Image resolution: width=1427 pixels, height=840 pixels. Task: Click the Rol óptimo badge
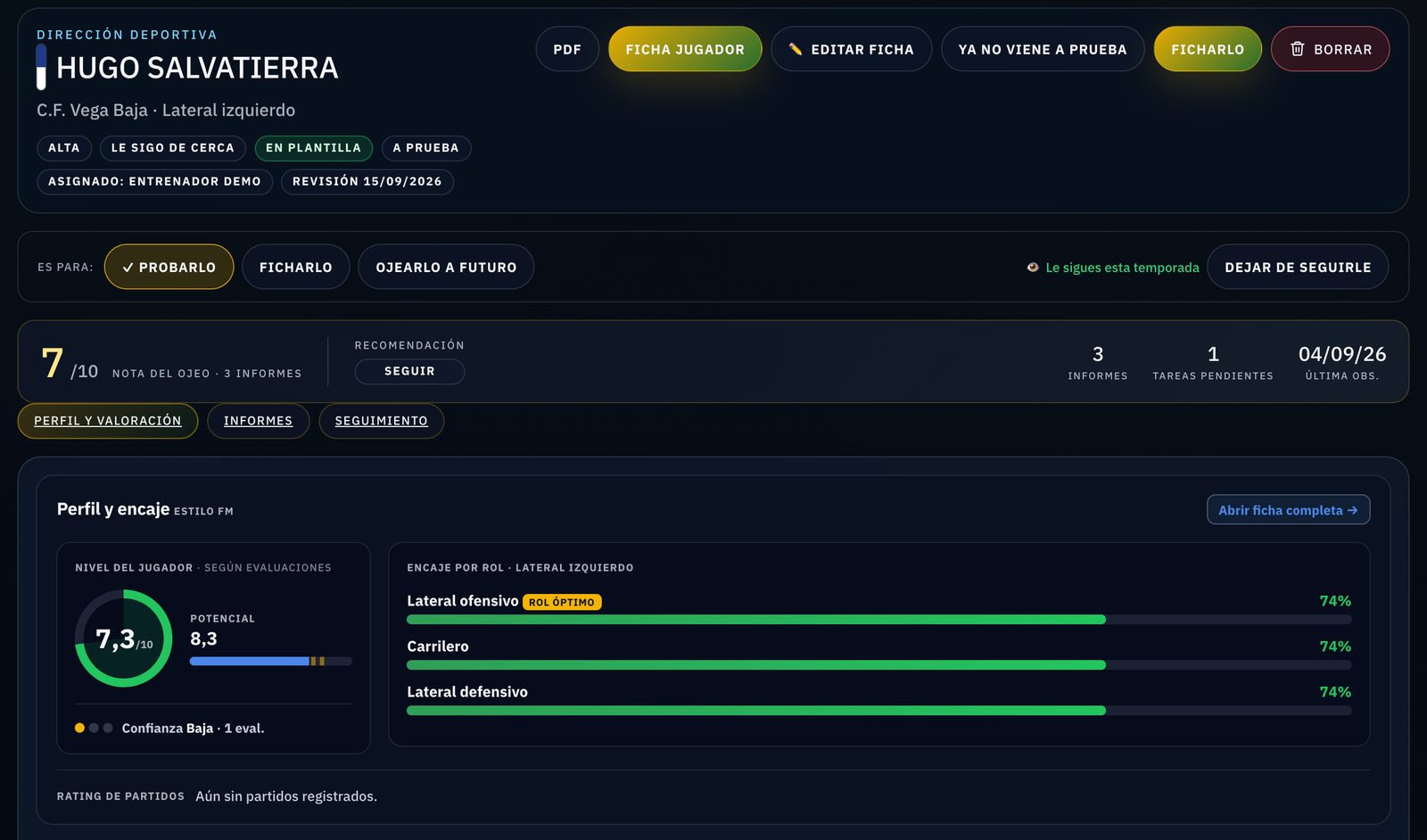tap(562, 602)
